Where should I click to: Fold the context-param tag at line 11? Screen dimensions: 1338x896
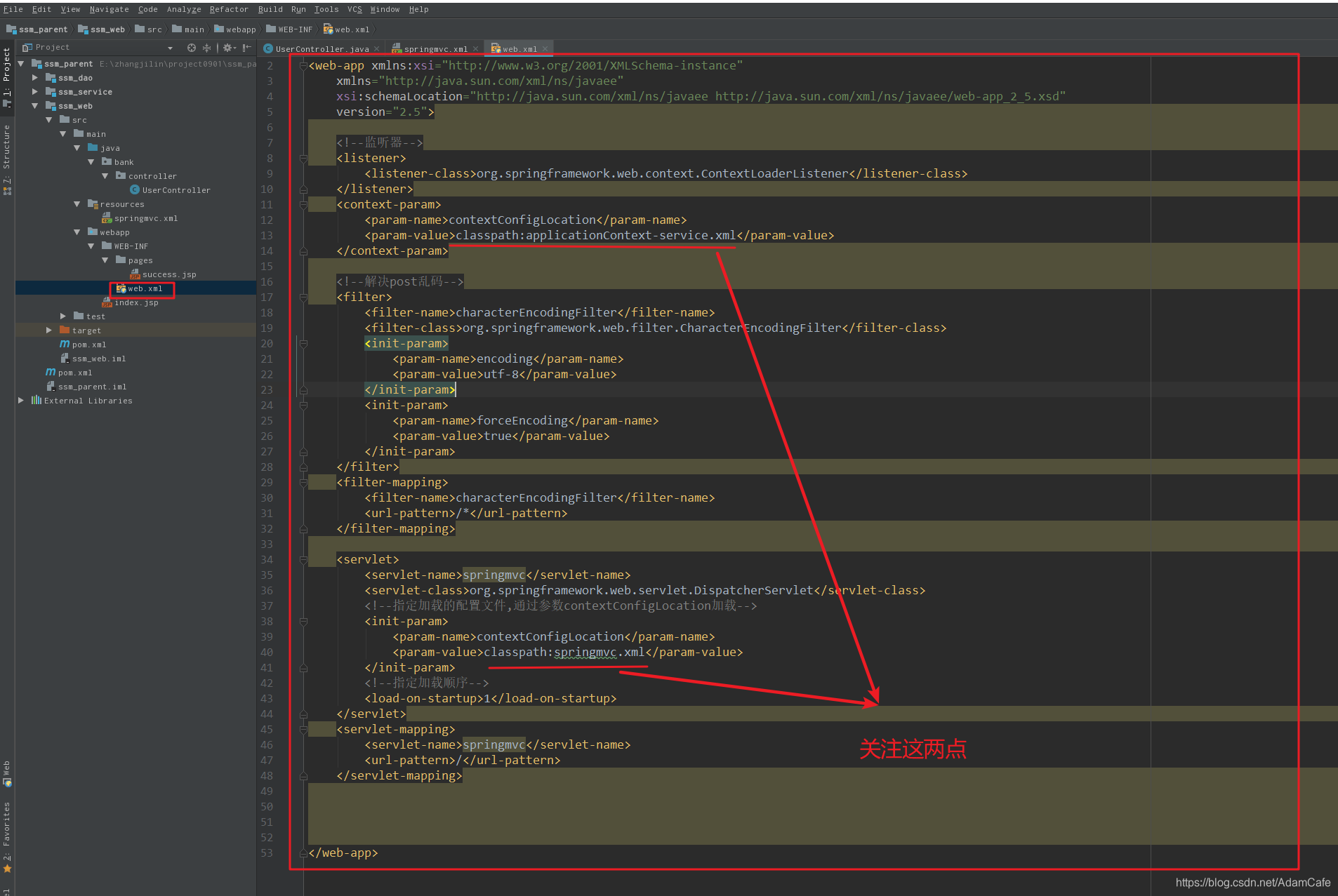pyautogui.click(x=303, y=205)
